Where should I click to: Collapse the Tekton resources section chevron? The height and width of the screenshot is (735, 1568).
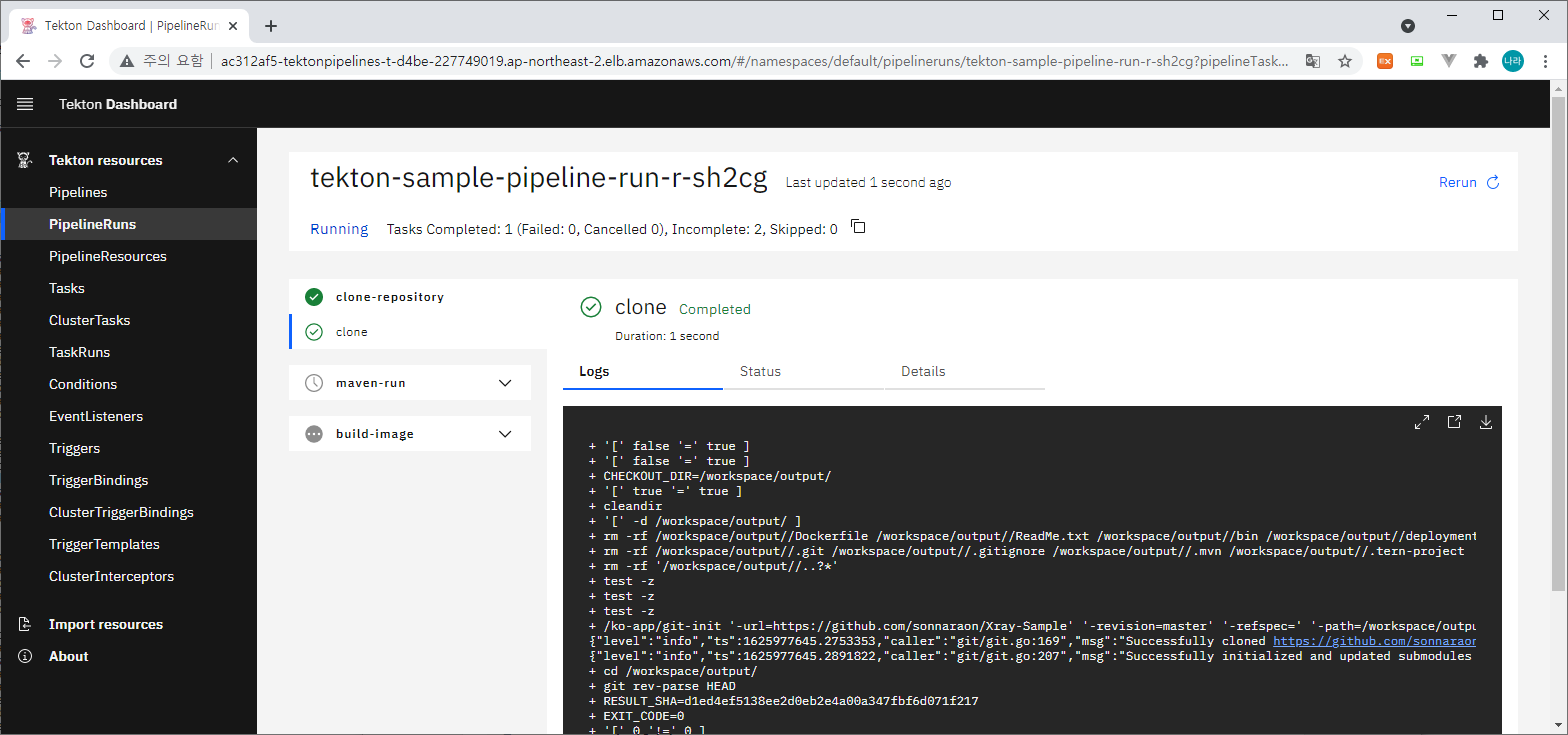pyautogui.click(x=233, y=160)
